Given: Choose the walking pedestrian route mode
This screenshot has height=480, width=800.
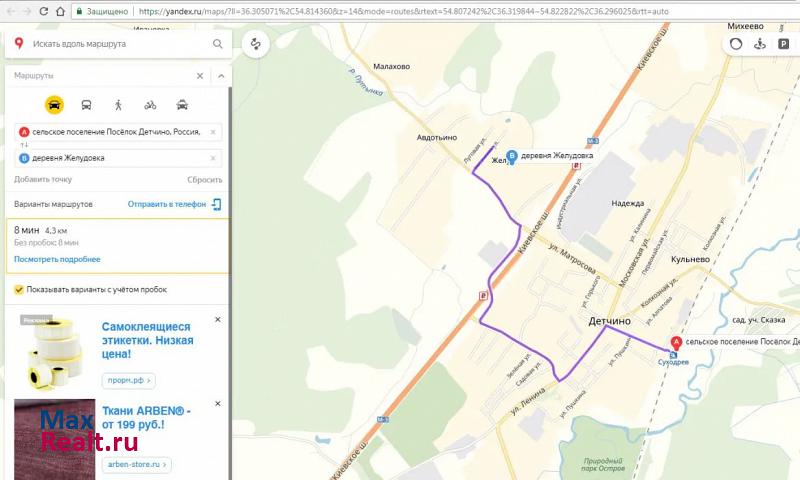Looking at the screenshot, I should 118,104.
